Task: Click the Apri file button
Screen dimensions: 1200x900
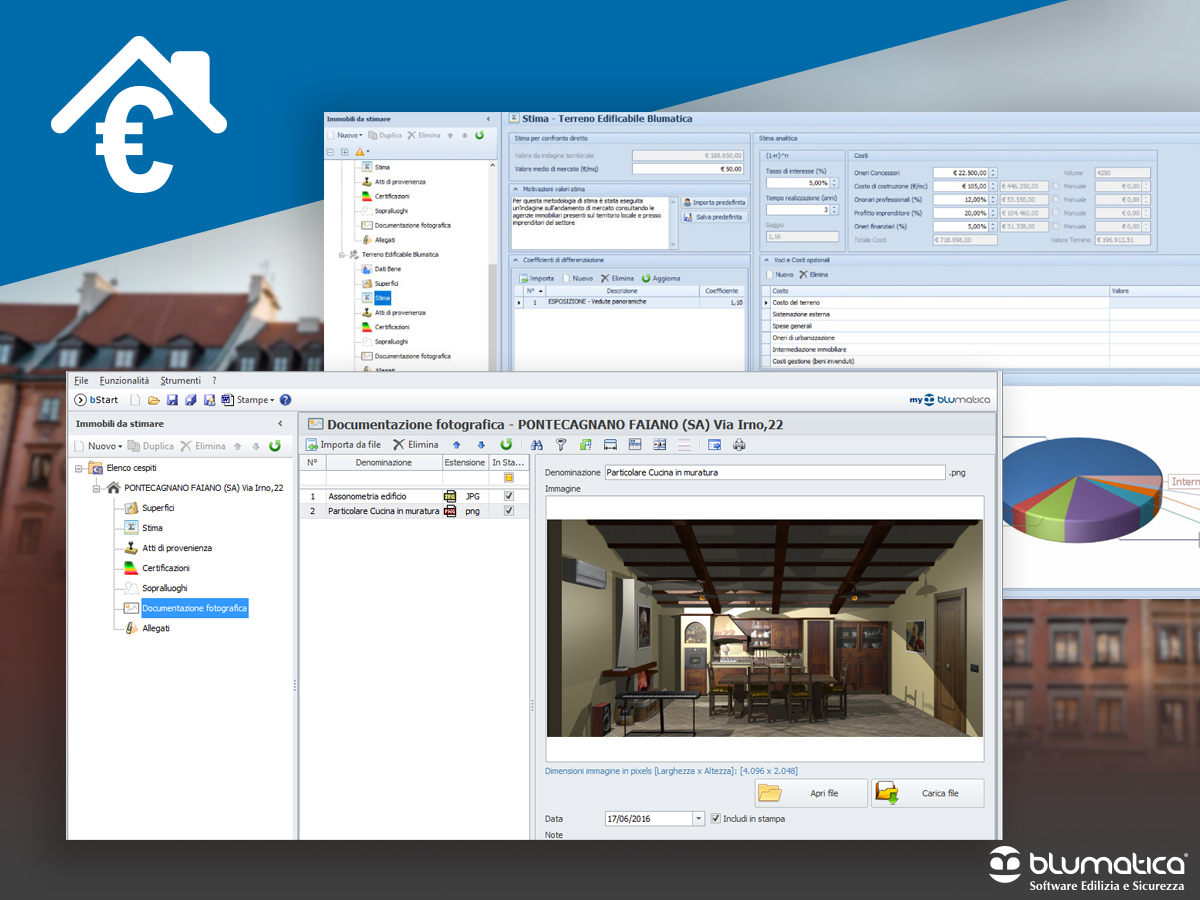Action: tap(810, 793)
